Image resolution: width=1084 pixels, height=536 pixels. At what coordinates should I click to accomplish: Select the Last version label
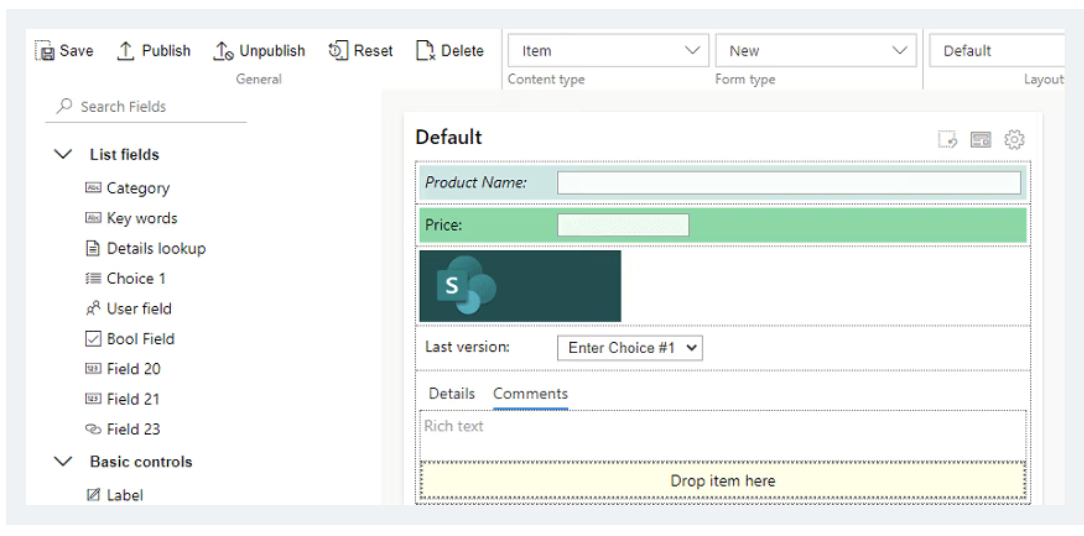(467, 347)
